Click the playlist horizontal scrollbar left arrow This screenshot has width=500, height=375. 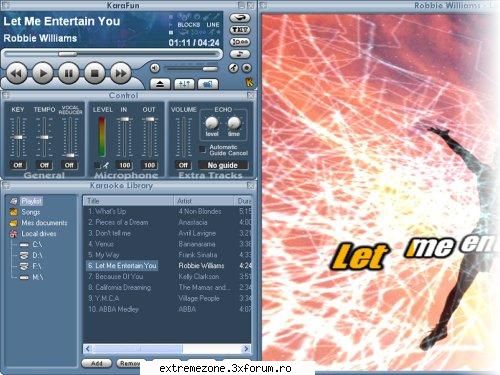[x=88, y=349]
